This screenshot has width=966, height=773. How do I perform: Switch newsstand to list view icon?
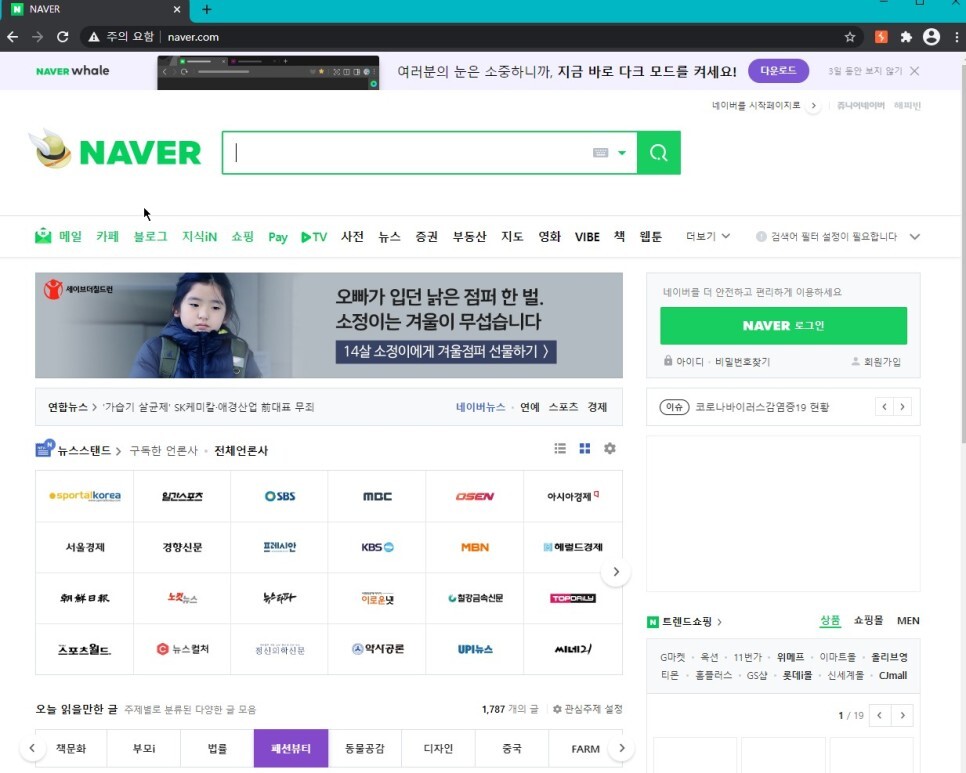(x=560, y=448)
